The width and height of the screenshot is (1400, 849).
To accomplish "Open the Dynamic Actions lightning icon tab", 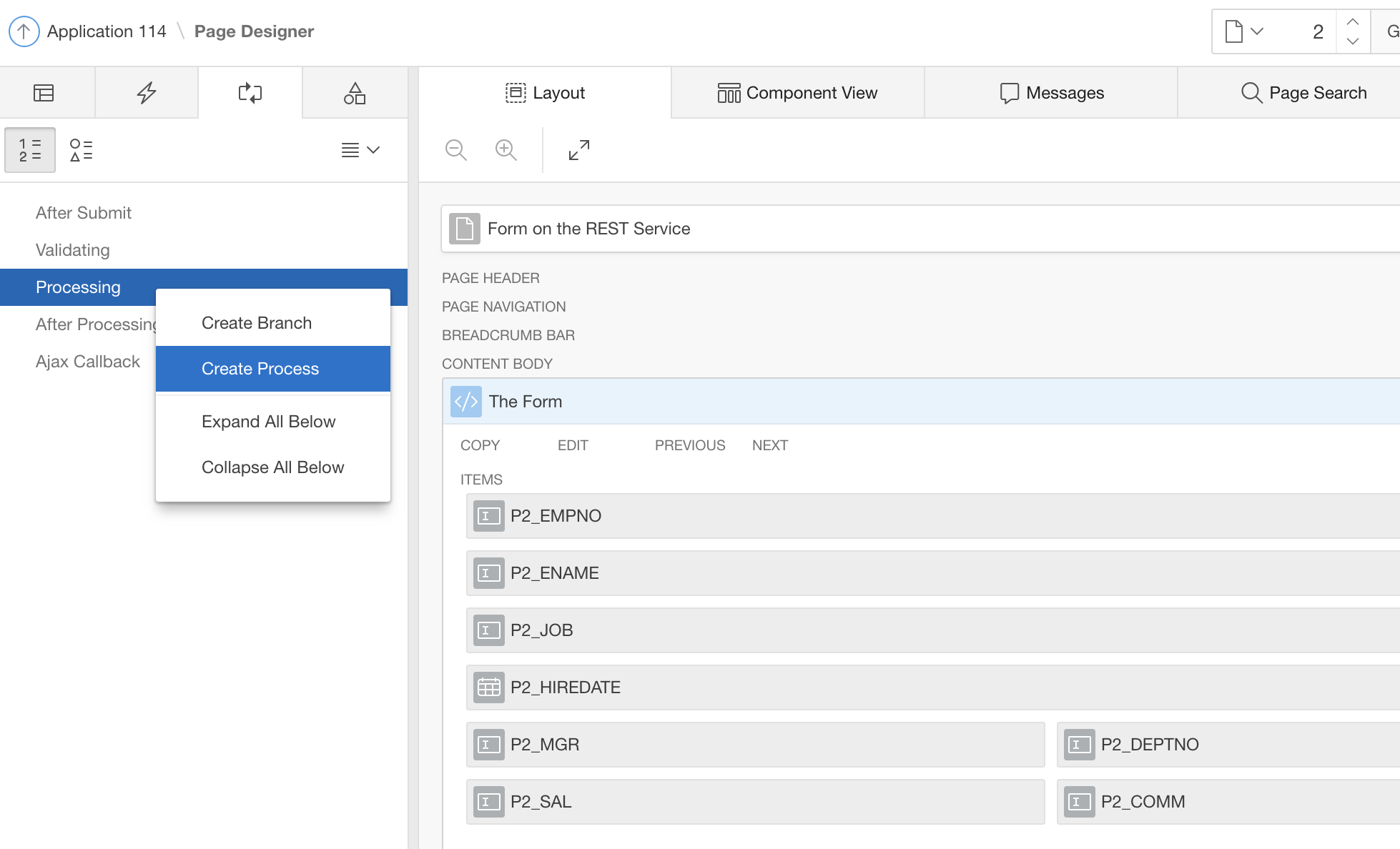I will pos(147,93).
